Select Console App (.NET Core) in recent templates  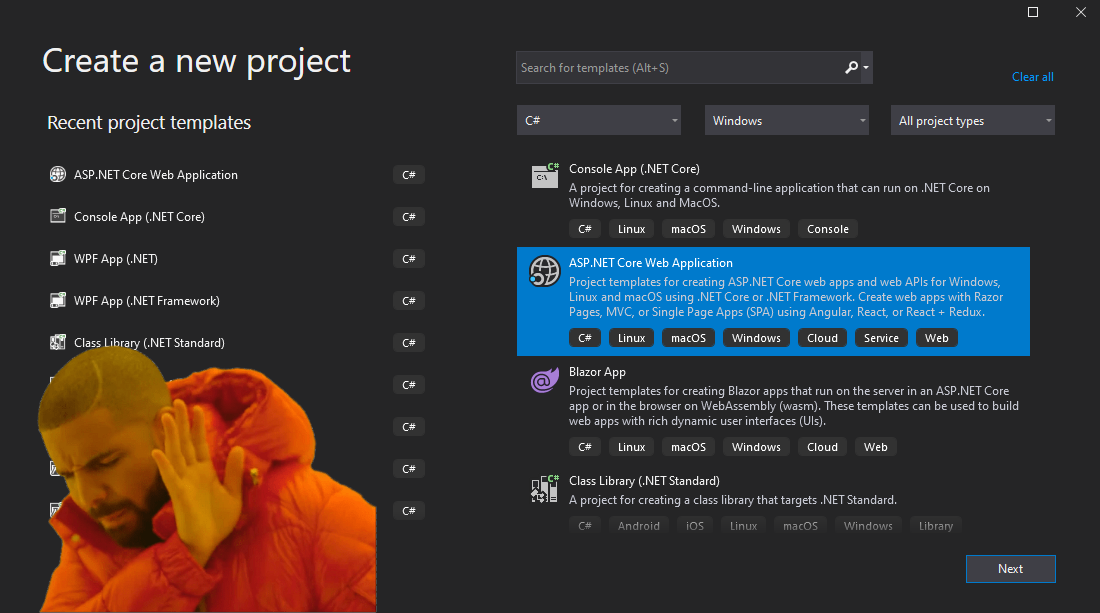(140, 217)
